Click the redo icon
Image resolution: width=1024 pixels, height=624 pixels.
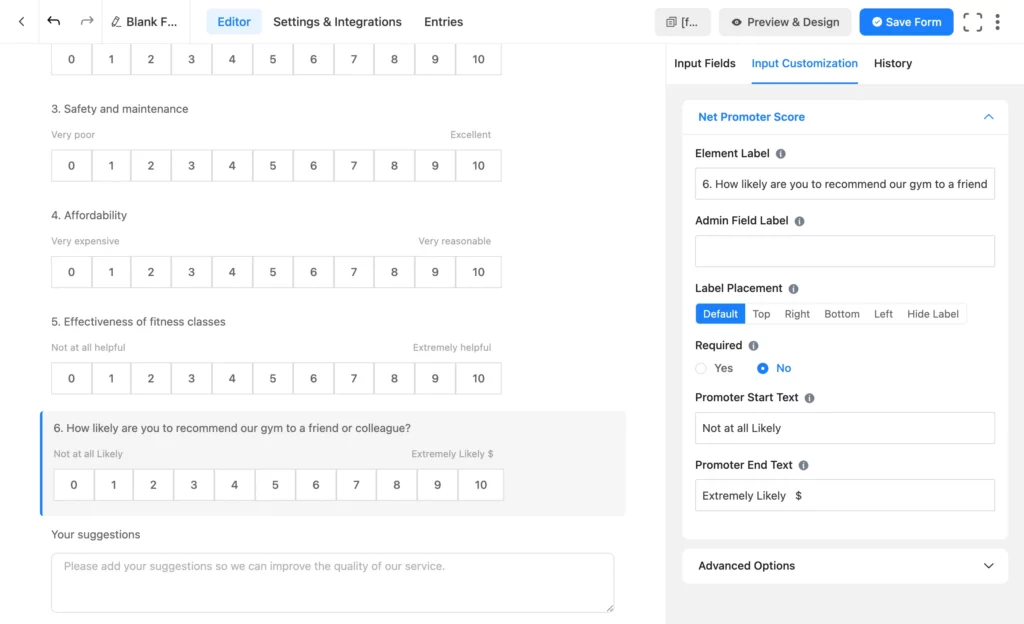[x=87, y=22]
